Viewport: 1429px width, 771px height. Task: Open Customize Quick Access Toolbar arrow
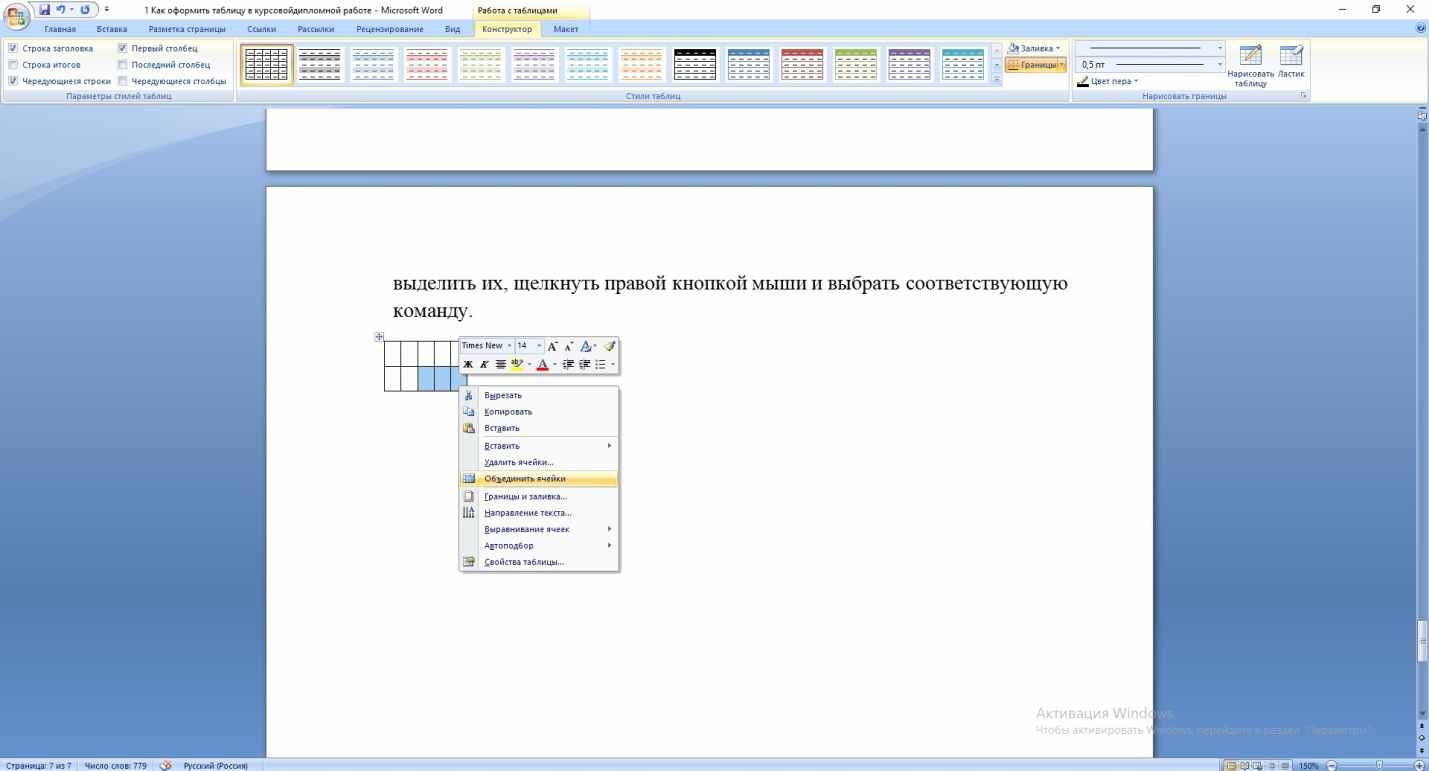coord(106,10)
